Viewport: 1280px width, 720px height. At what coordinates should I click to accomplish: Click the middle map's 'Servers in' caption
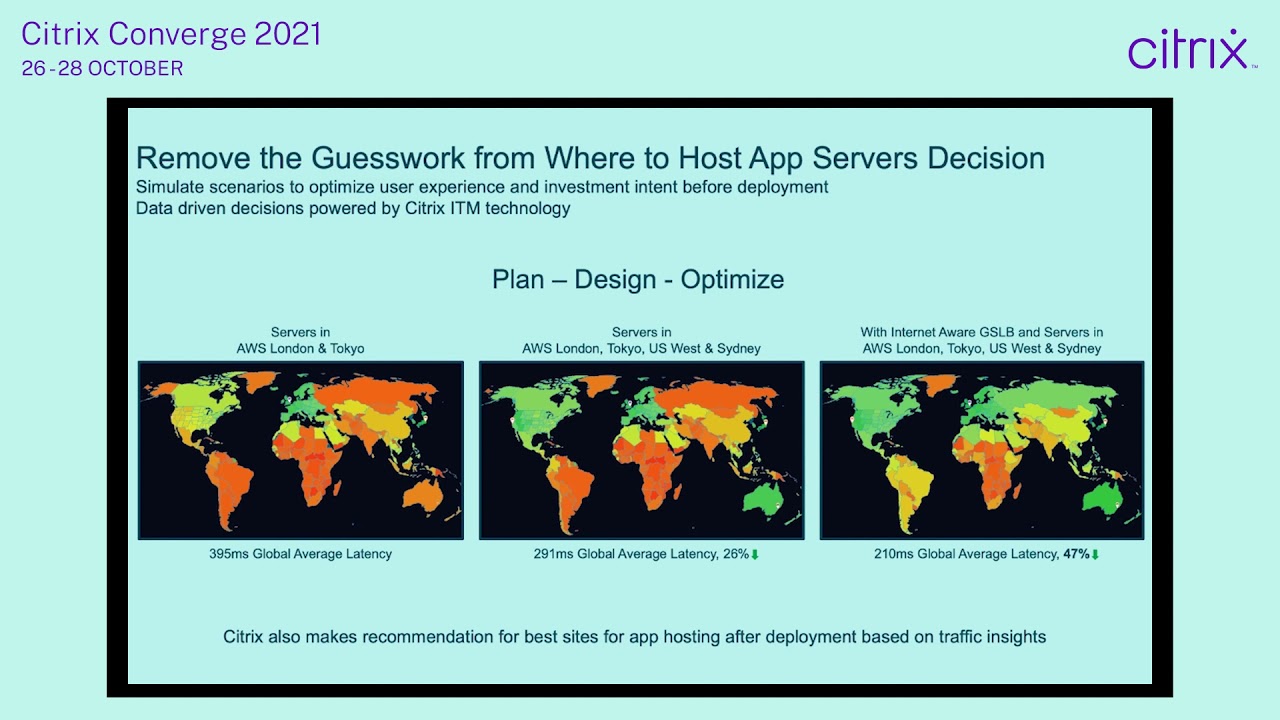coord(641,332)
